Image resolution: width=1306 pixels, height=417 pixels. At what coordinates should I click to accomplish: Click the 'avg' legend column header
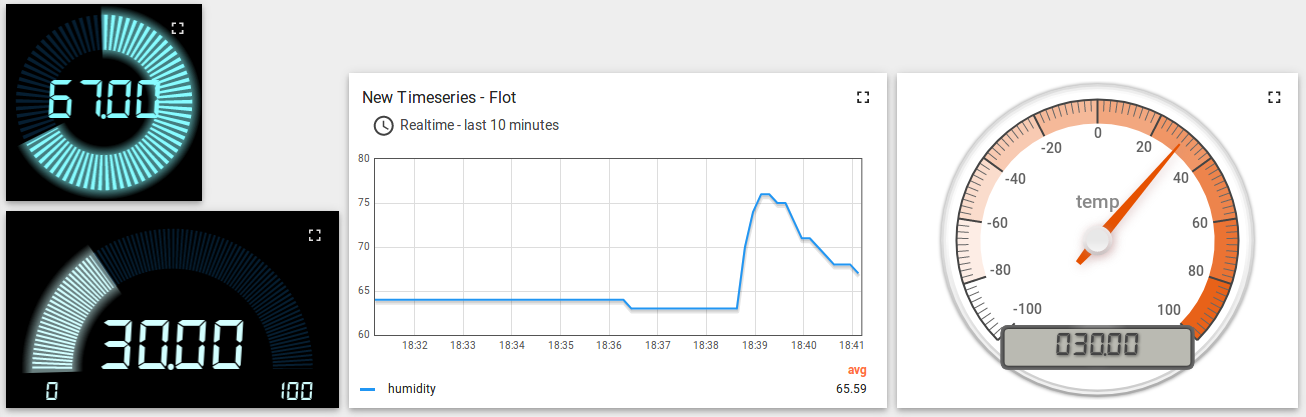[856, 370]
